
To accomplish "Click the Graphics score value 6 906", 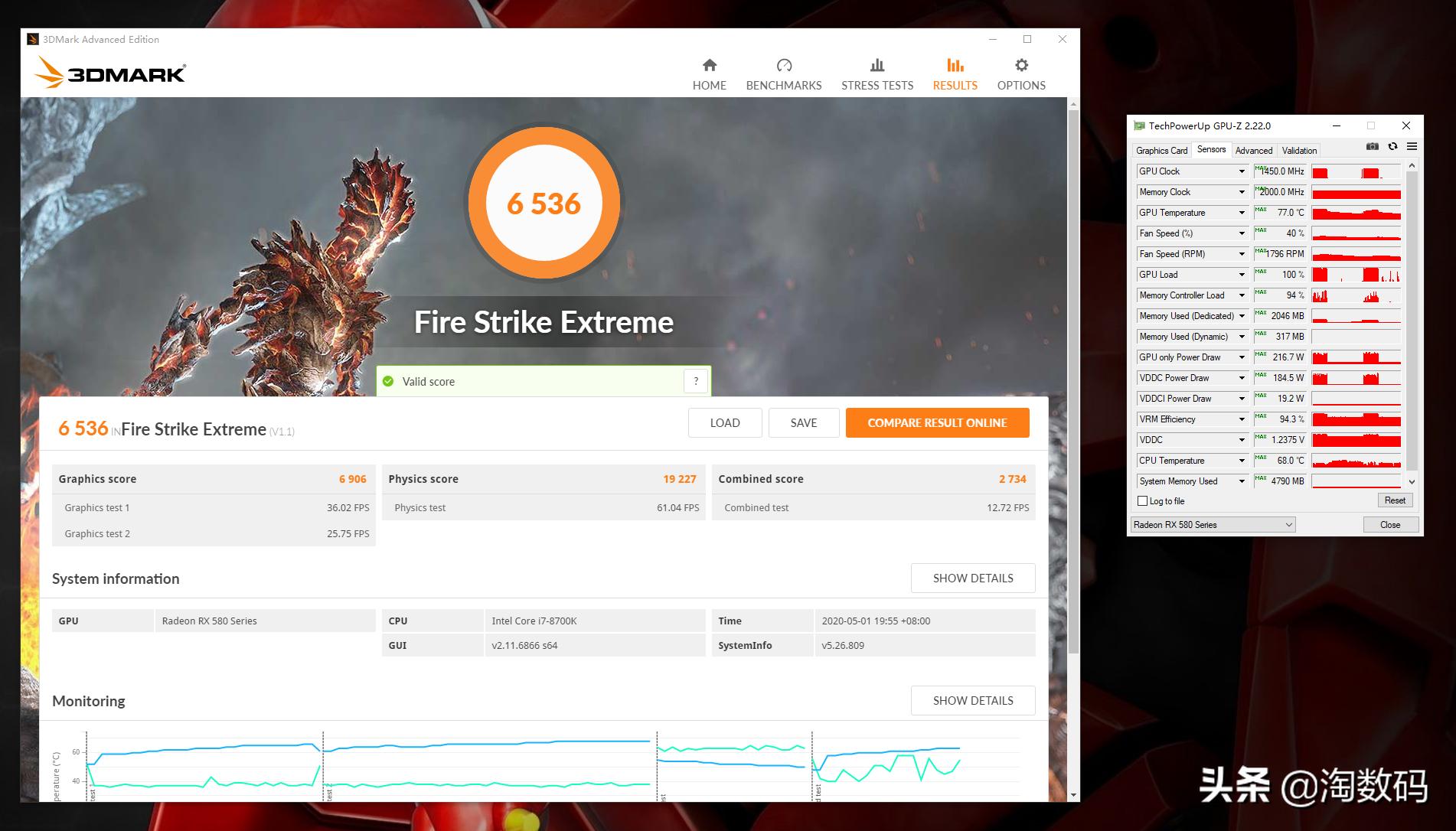I will click(x=353, y=479).
